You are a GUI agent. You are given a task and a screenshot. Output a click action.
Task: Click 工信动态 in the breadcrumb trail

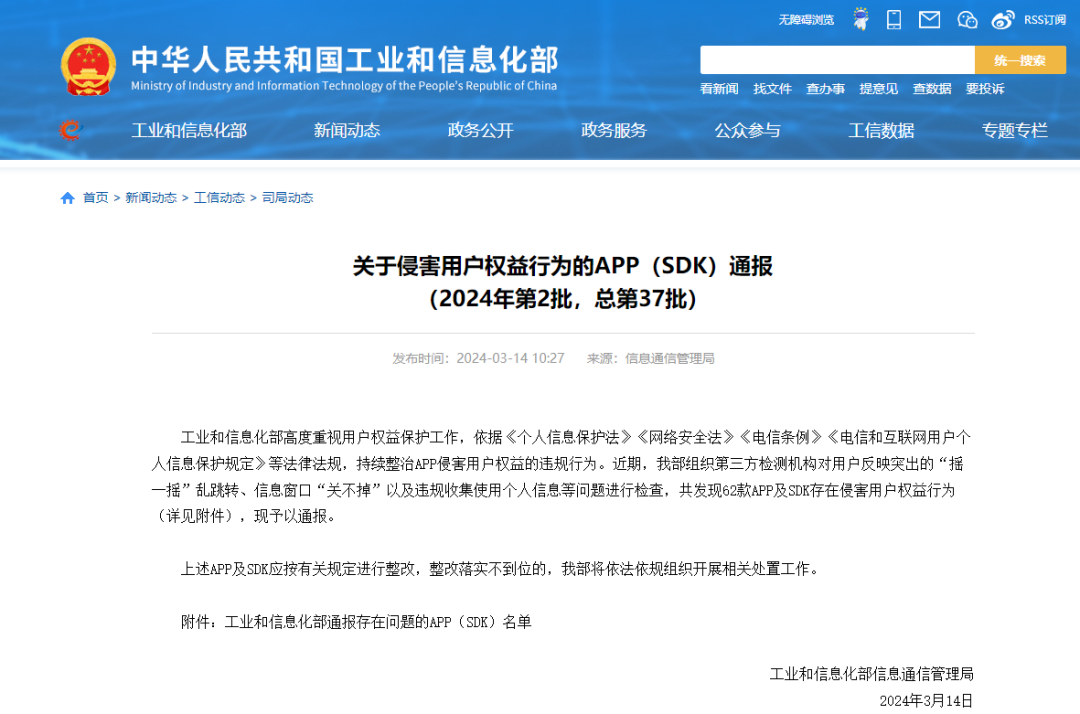219,197
